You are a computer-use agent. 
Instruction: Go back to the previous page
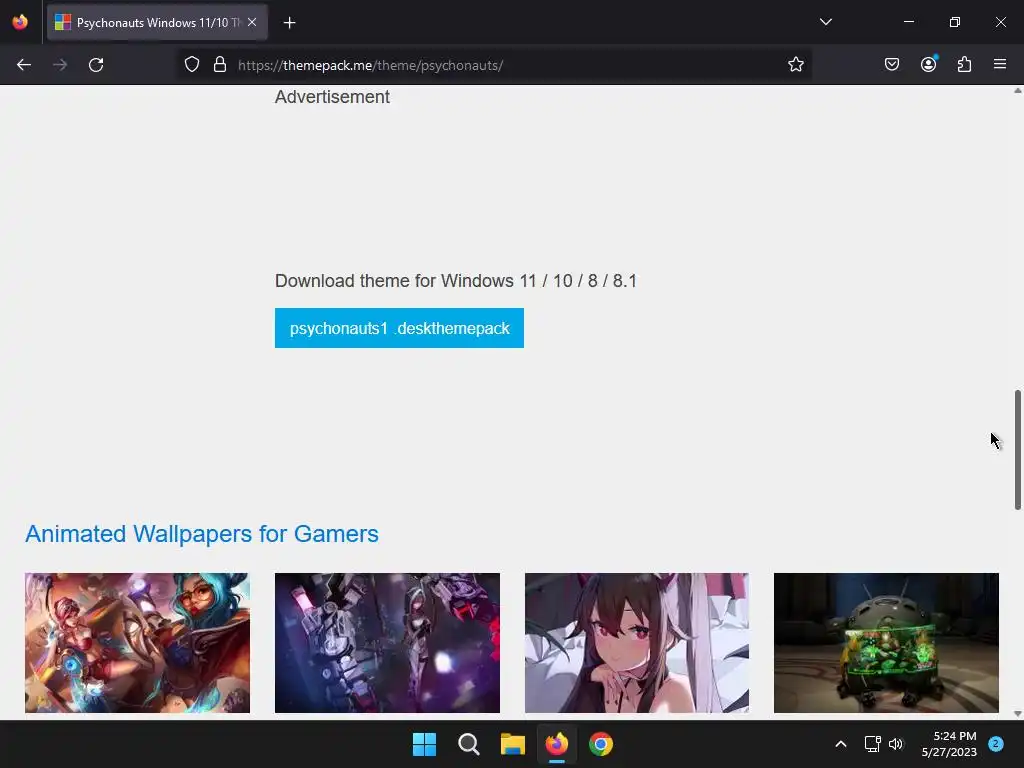pyautogui.click(x=24, y=65)
